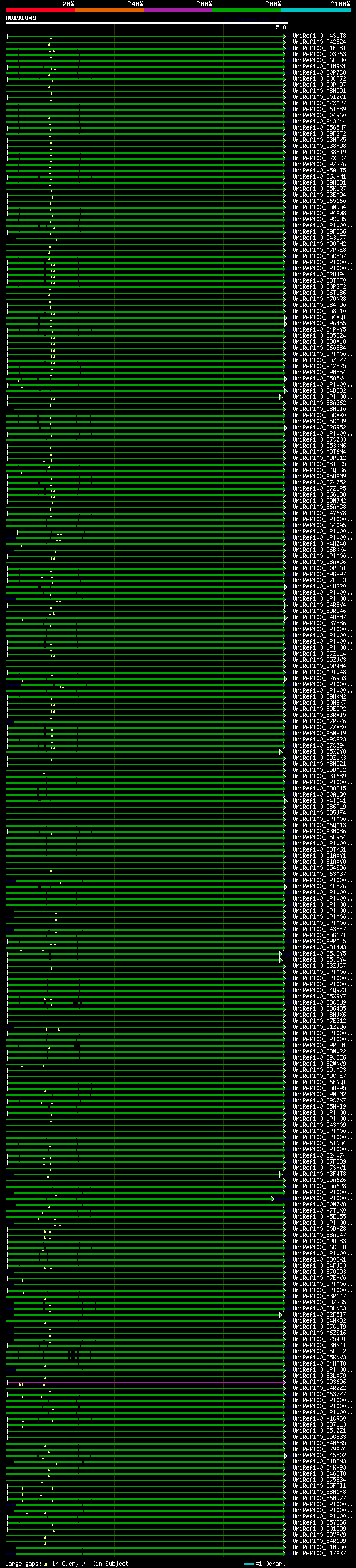Select the query name AU191049
Screen dimensions: 356x1568
pyautogui.click(x=21, y=18)
